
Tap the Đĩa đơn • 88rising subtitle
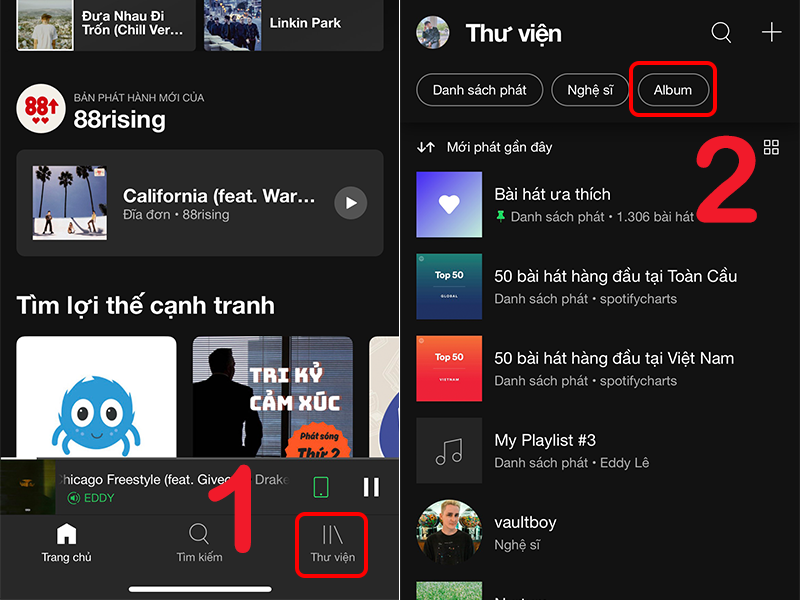[x=176, y=215]
